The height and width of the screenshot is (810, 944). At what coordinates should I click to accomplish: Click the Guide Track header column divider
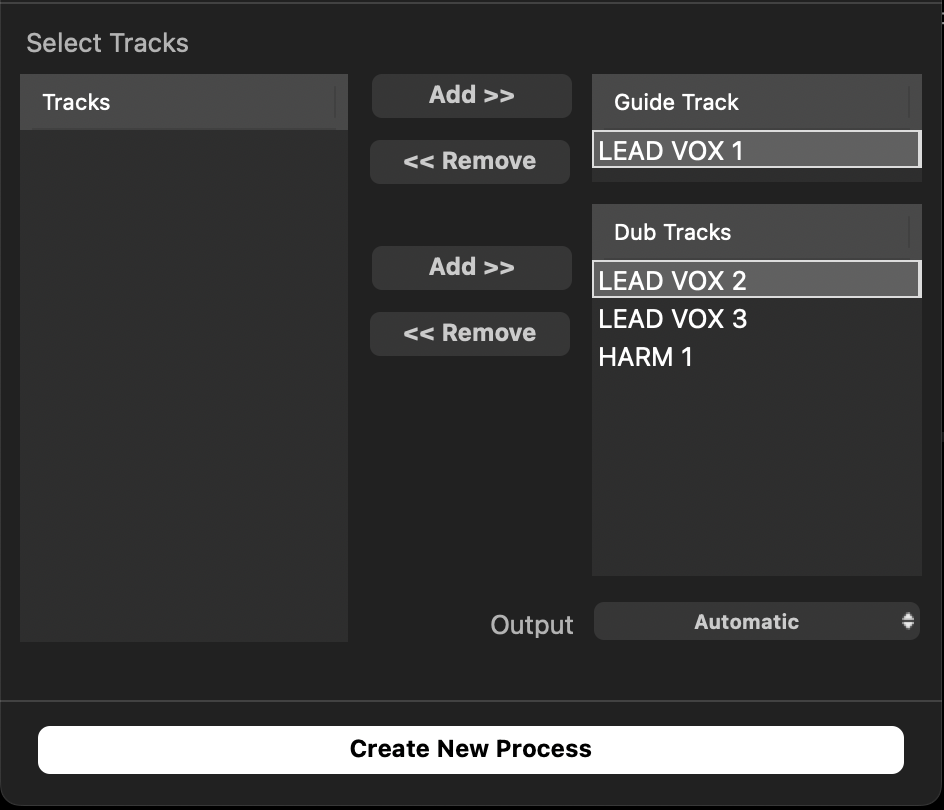(909, 102)
